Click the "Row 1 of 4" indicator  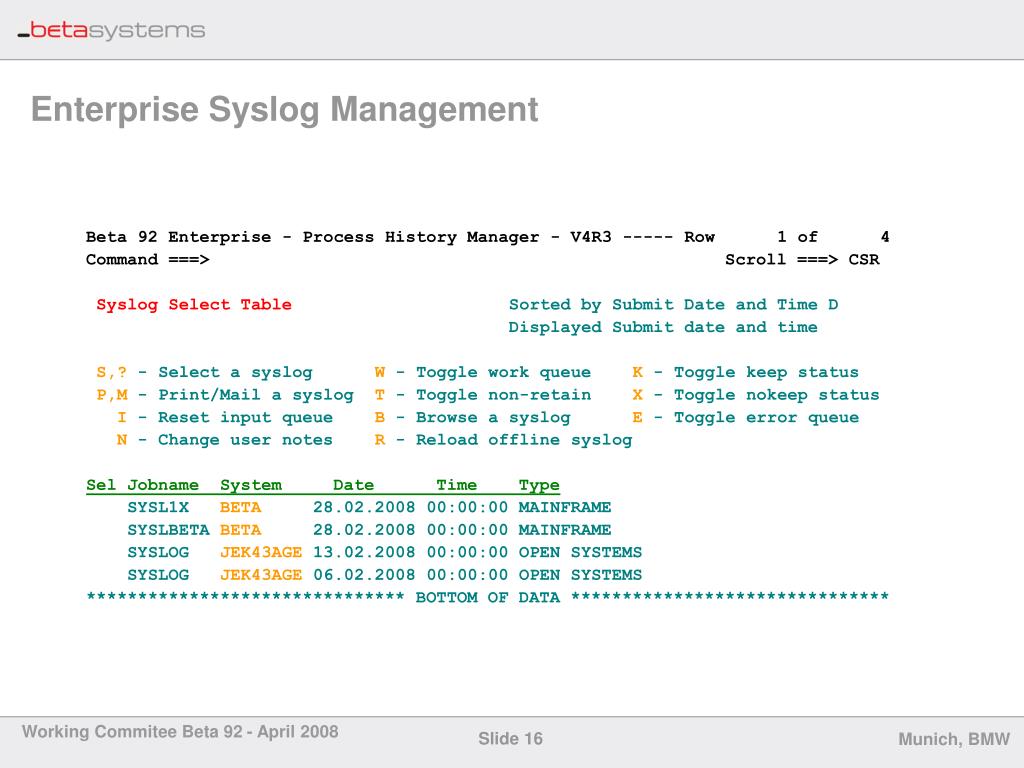click(786, 236)
